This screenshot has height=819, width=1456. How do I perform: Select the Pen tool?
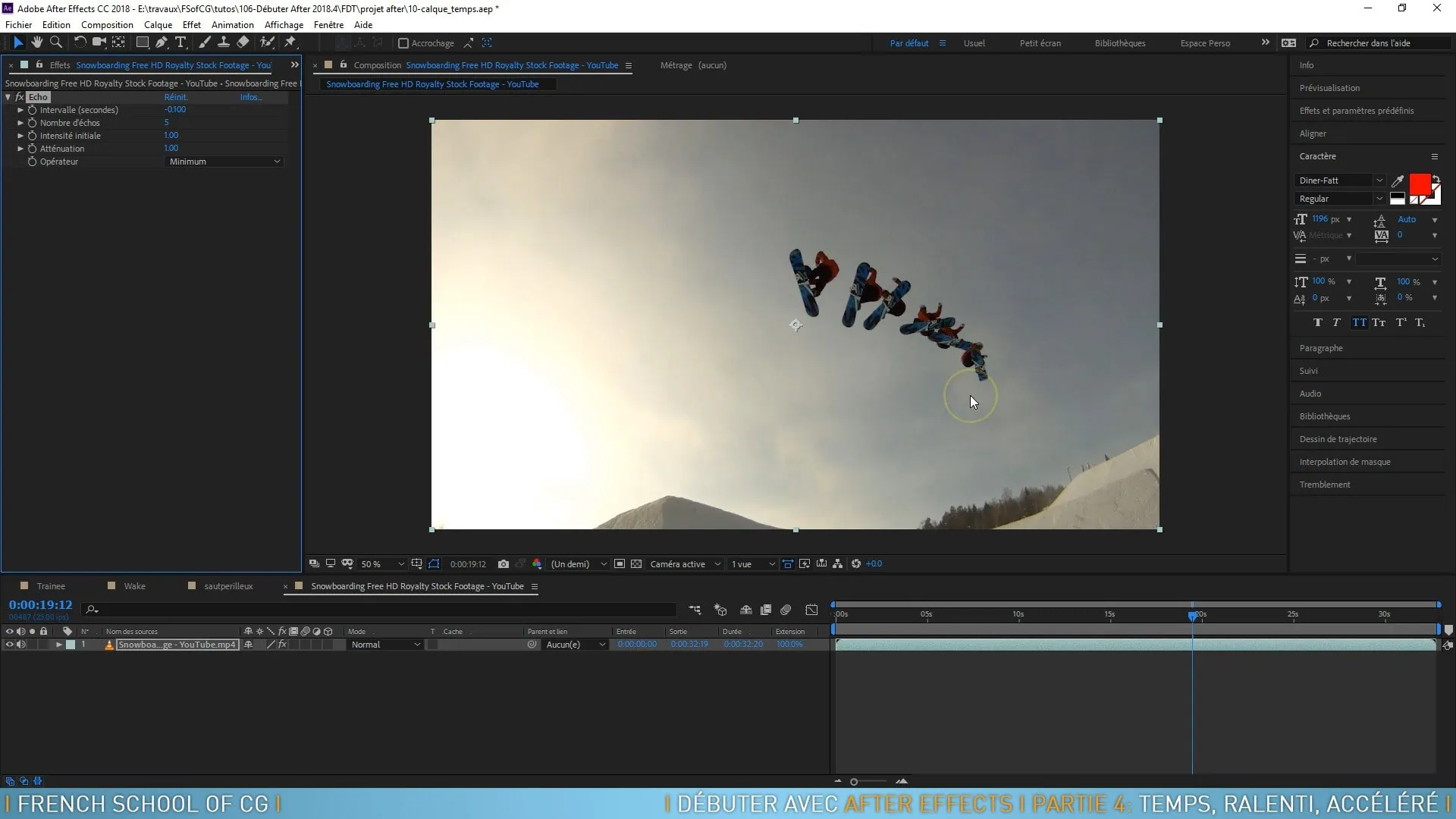[x=162, y=42]
